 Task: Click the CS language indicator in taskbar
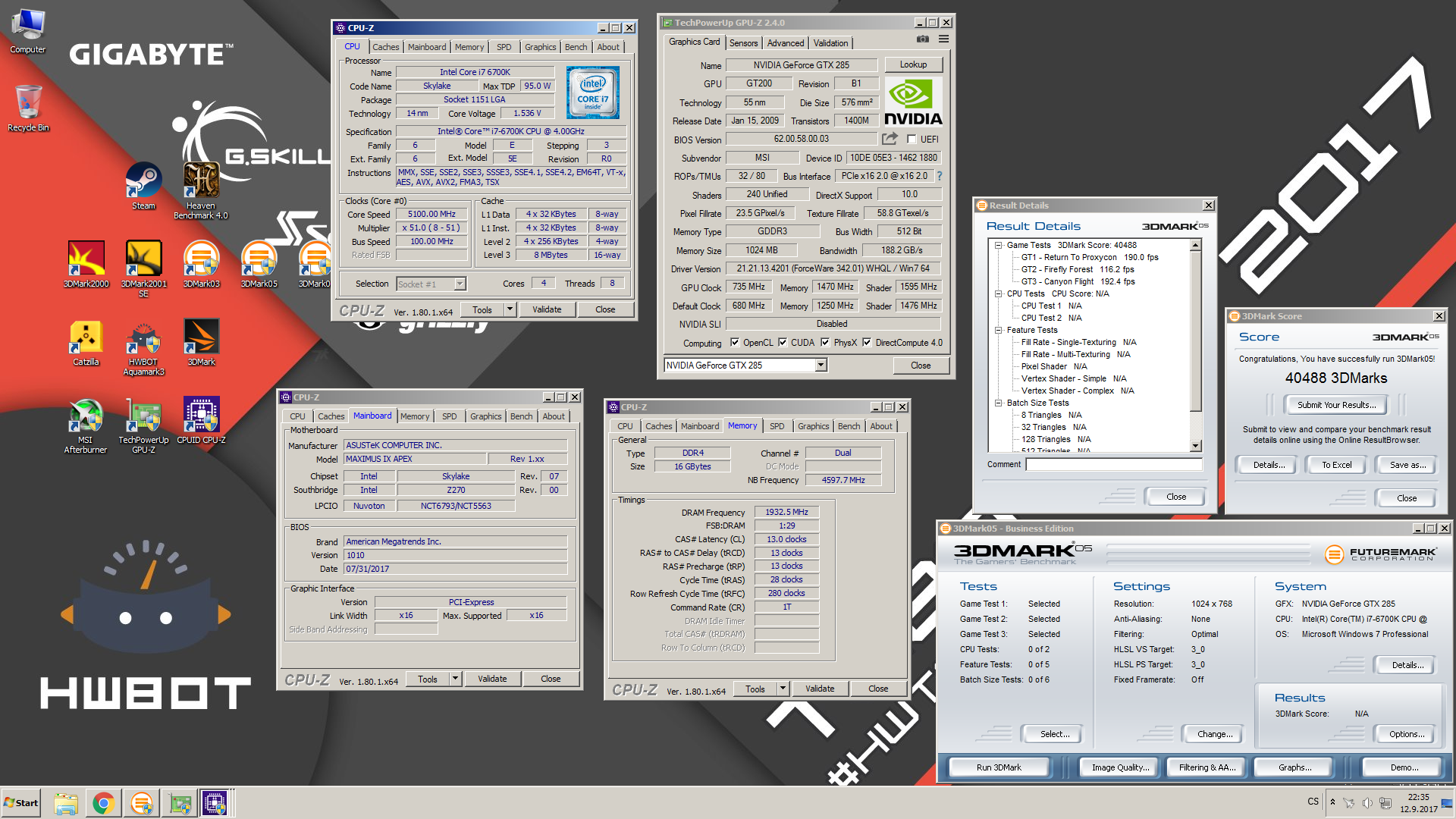coord(1313,801)
